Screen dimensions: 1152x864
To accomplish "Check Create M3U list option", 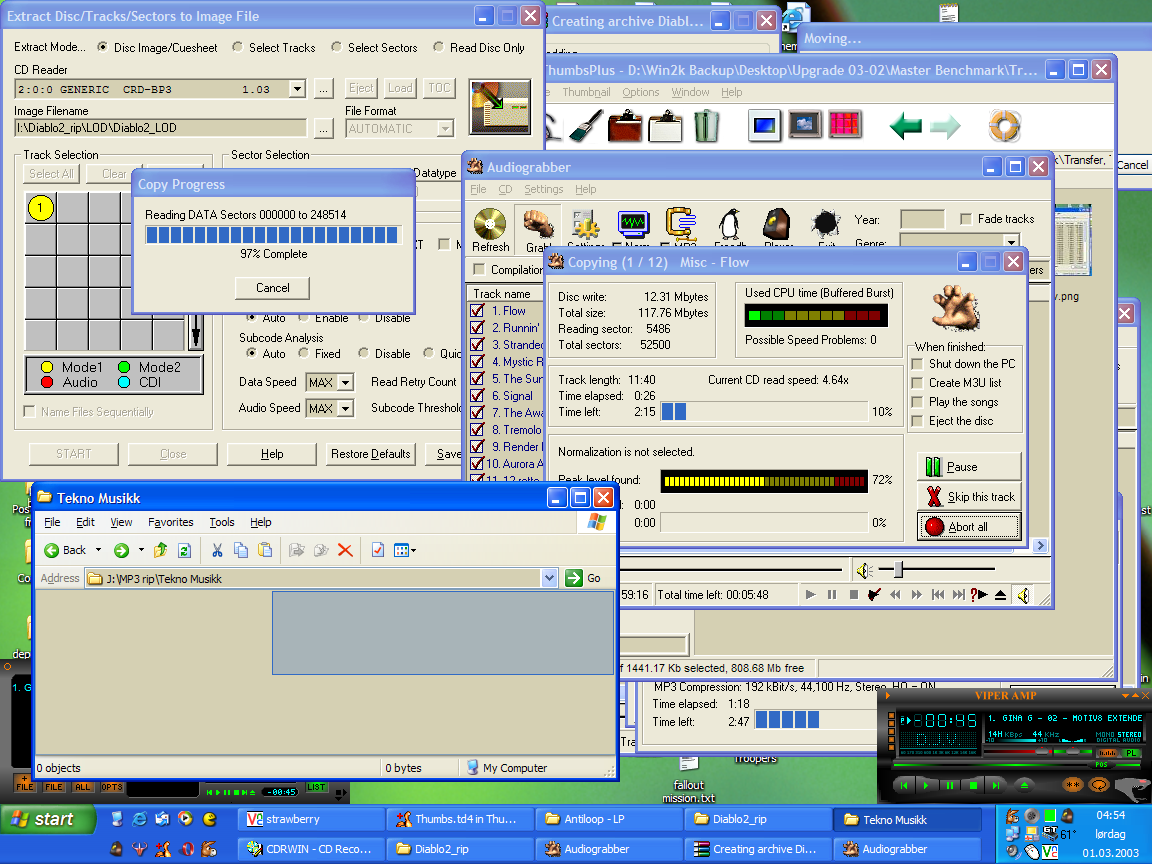I will [x=917, y=383].
